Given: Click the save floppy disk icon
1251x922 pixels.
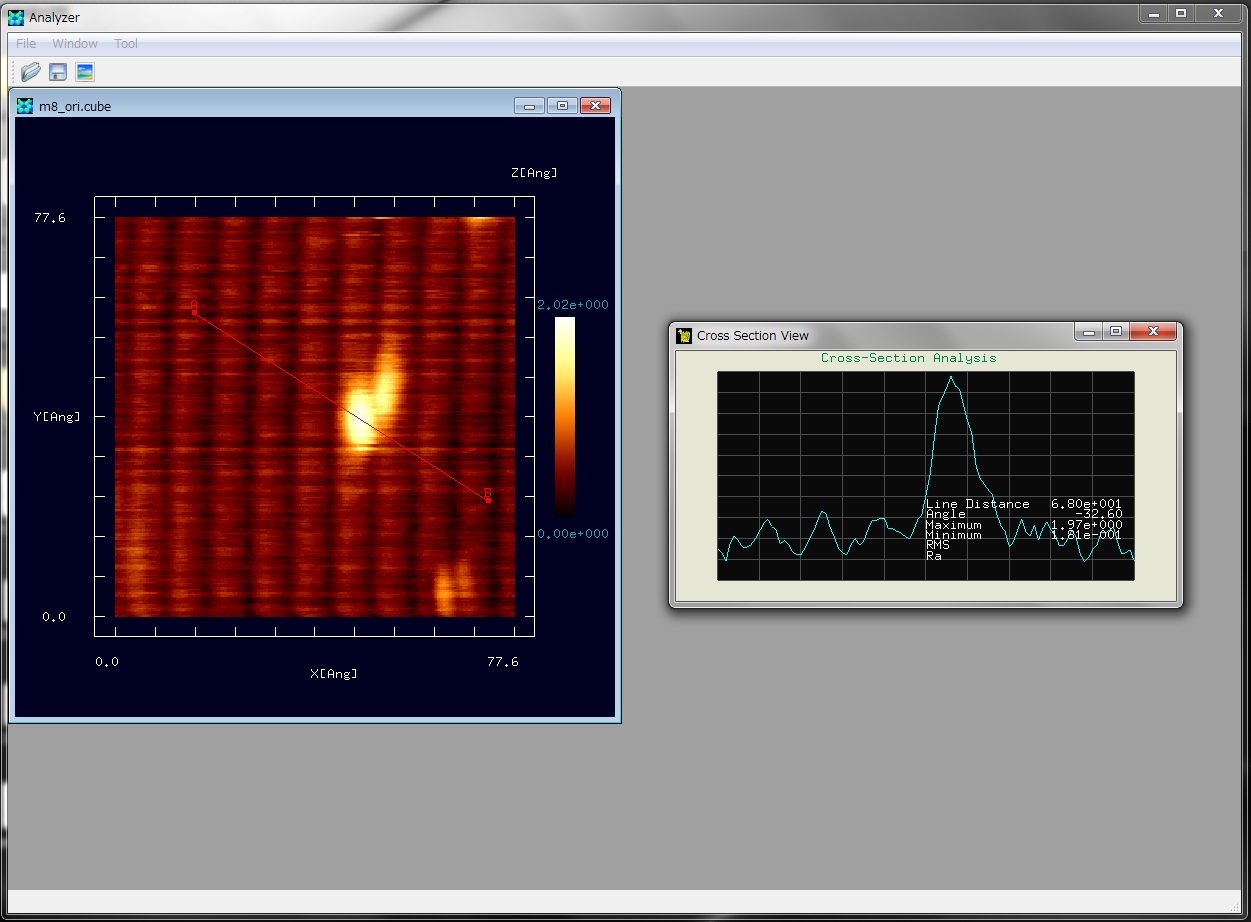Looking at the screenshot, I should [58, 72].
